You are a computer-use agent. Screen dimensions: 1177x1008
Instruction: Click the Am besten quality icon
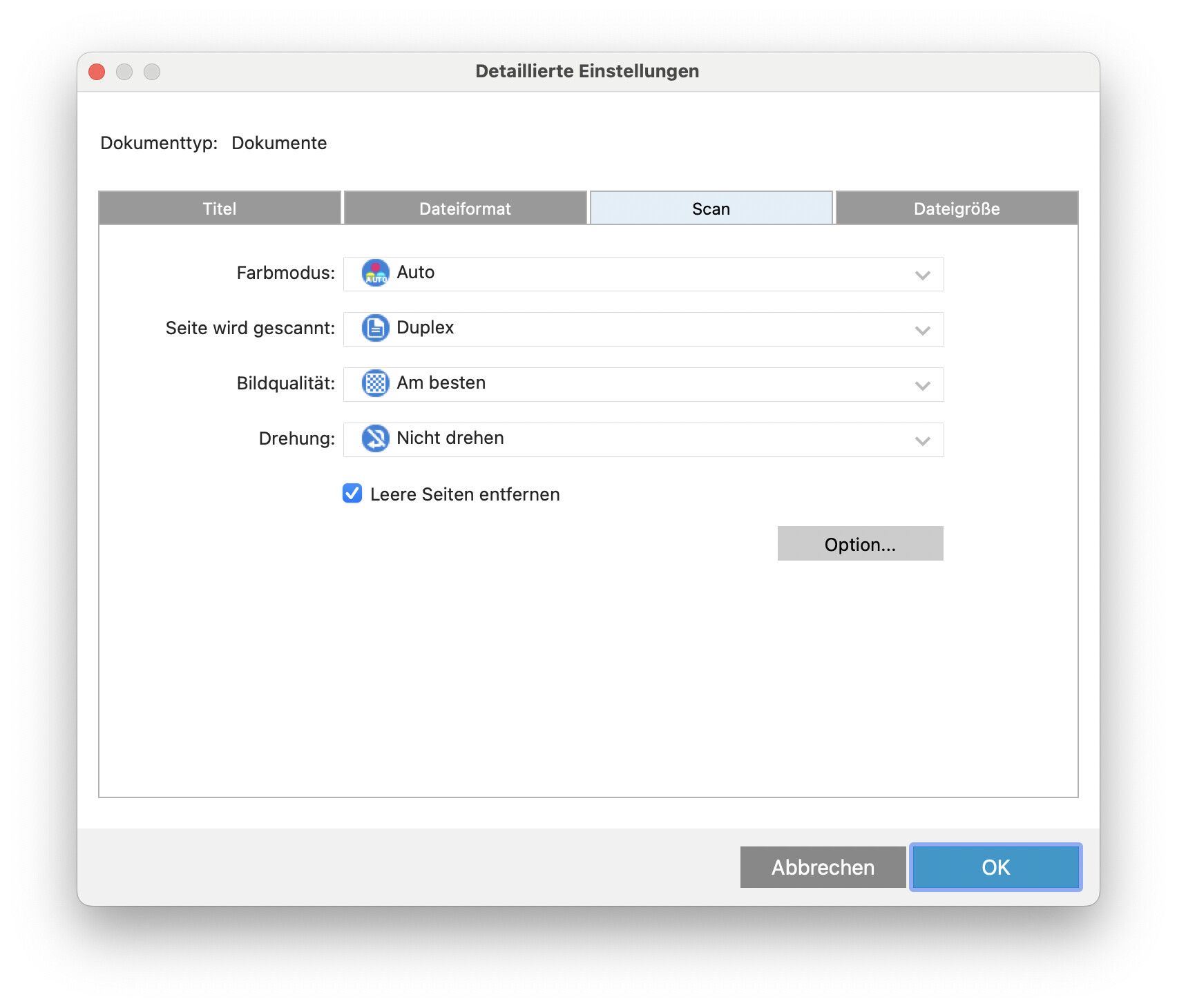pyautogui.click(x=375, y=383)
